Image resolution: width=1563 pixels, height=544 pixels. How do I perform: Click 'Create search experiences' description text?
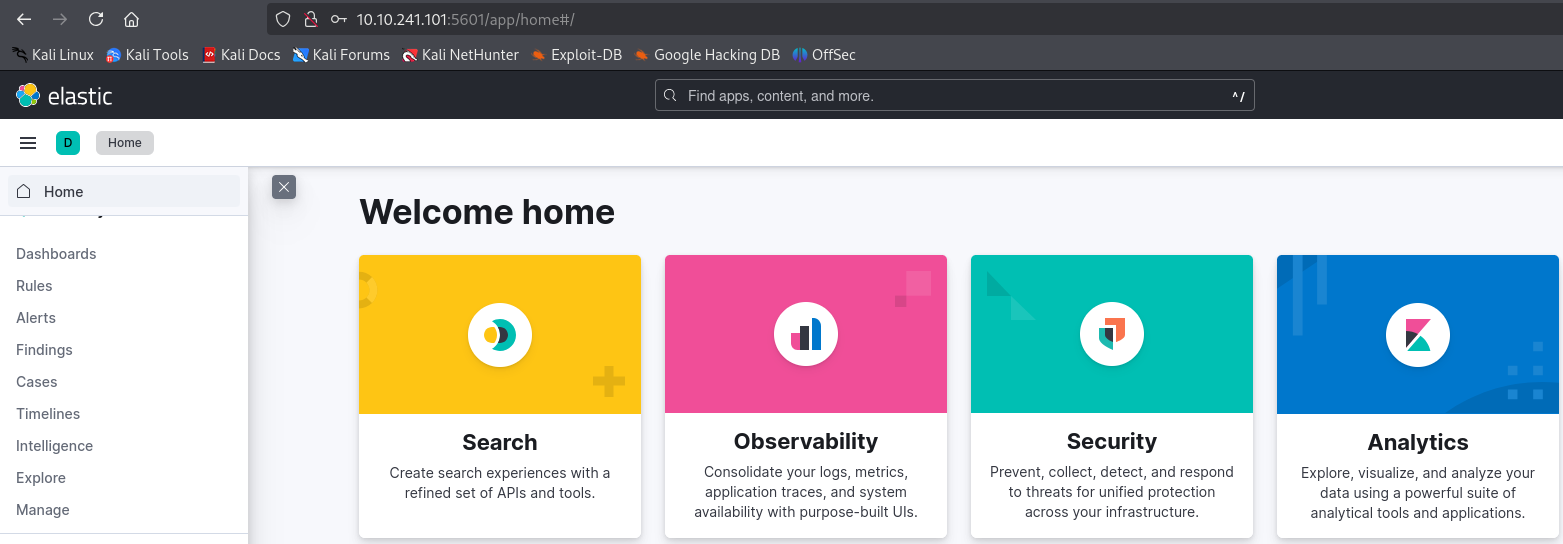500,483
